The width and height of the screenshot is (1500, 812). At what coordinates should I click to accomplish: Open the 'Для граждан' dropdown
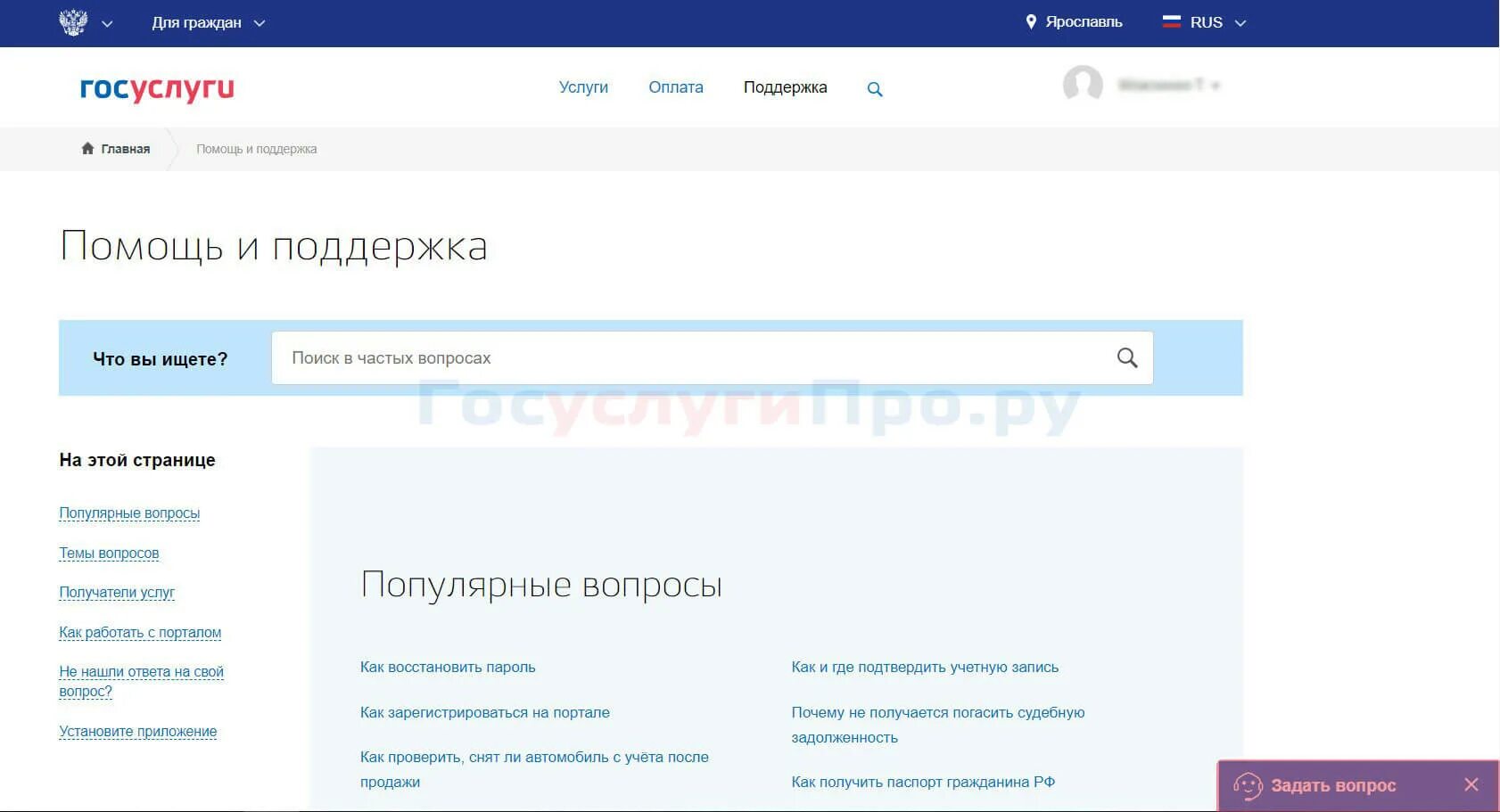click(208, 23)
